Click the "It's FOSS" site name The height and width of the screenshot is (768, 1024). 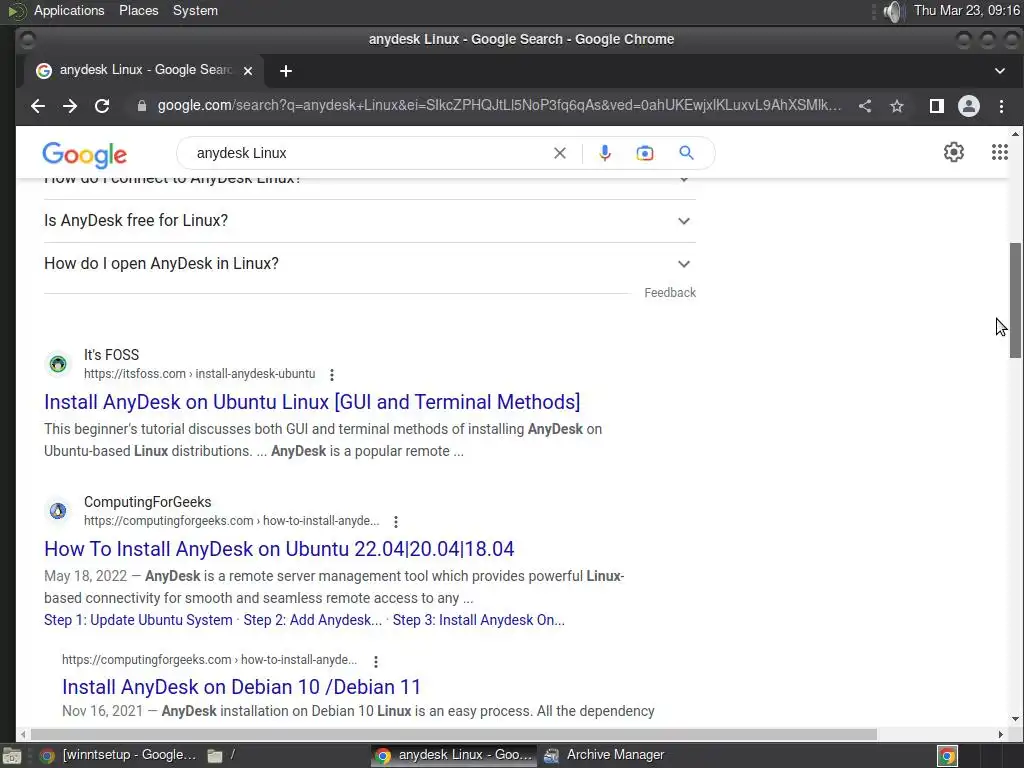pyautogui.click(x=111, y=355)
